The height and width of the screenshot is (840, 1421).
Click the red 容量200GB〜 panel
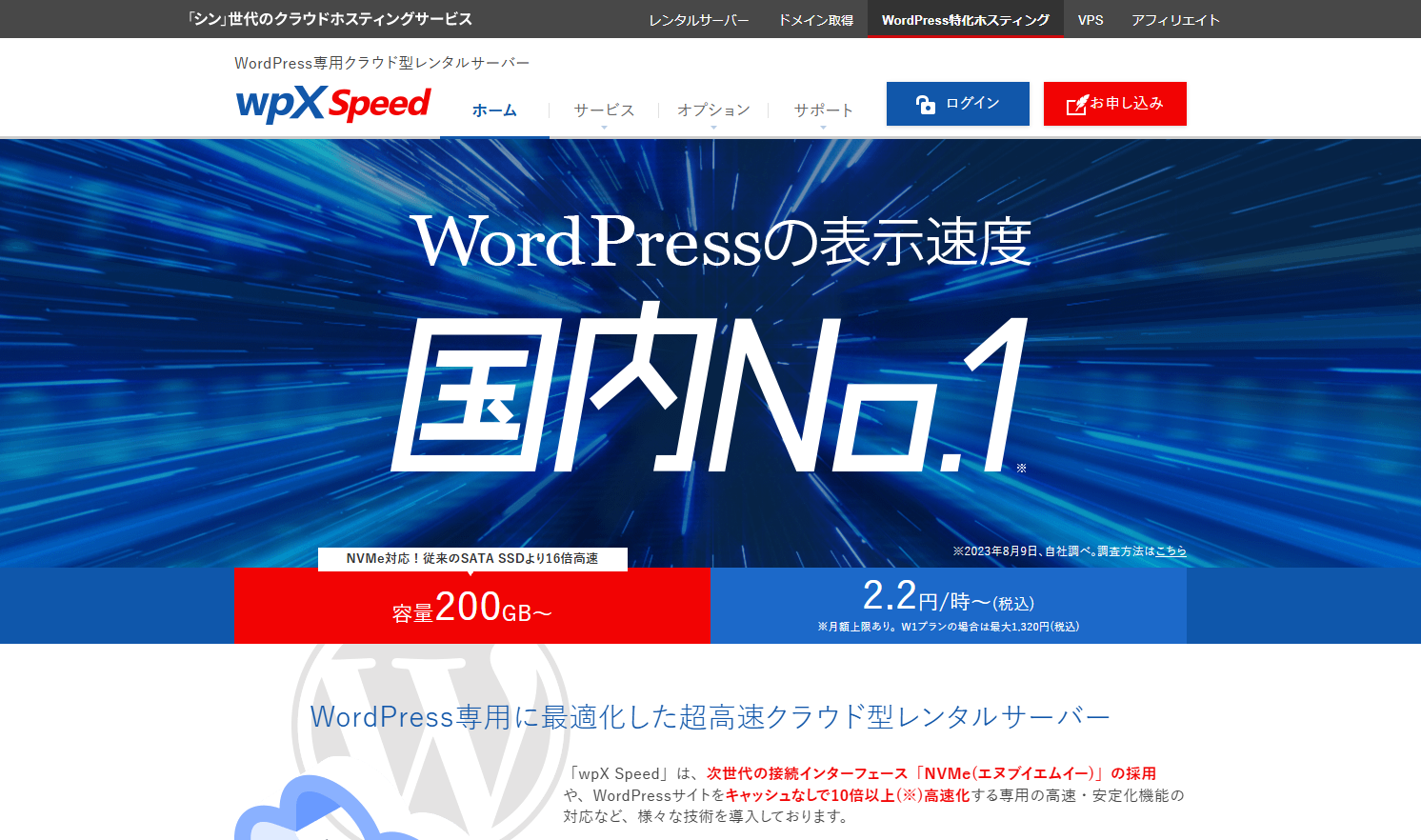coord(472,606)
